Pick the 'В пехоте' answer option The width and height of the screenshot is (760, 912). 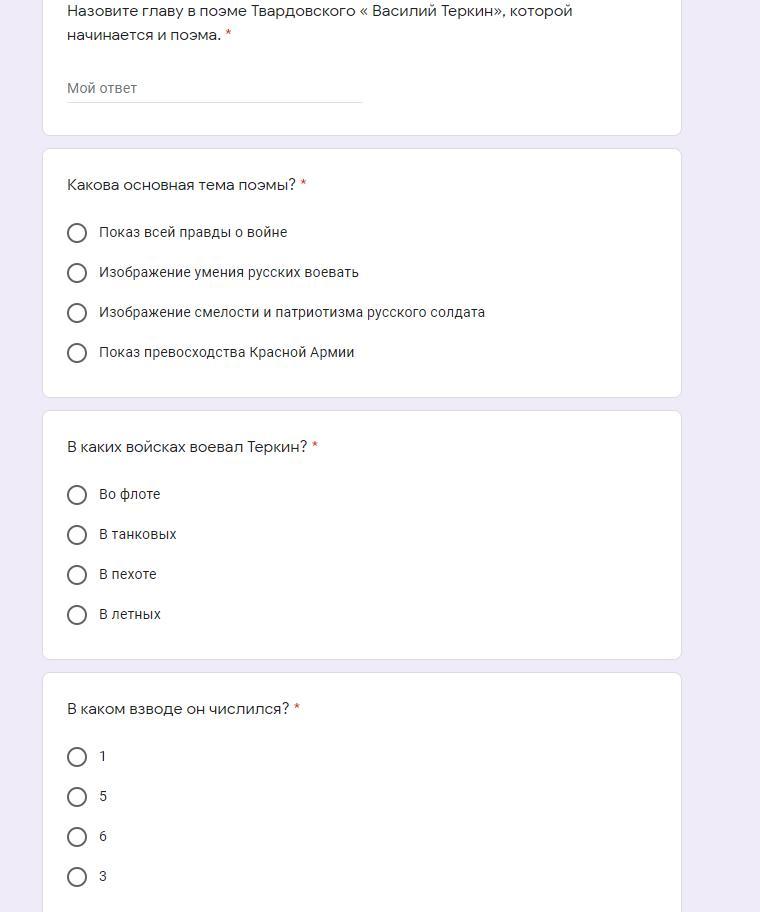pyautogui.click(x=77, y=575)
